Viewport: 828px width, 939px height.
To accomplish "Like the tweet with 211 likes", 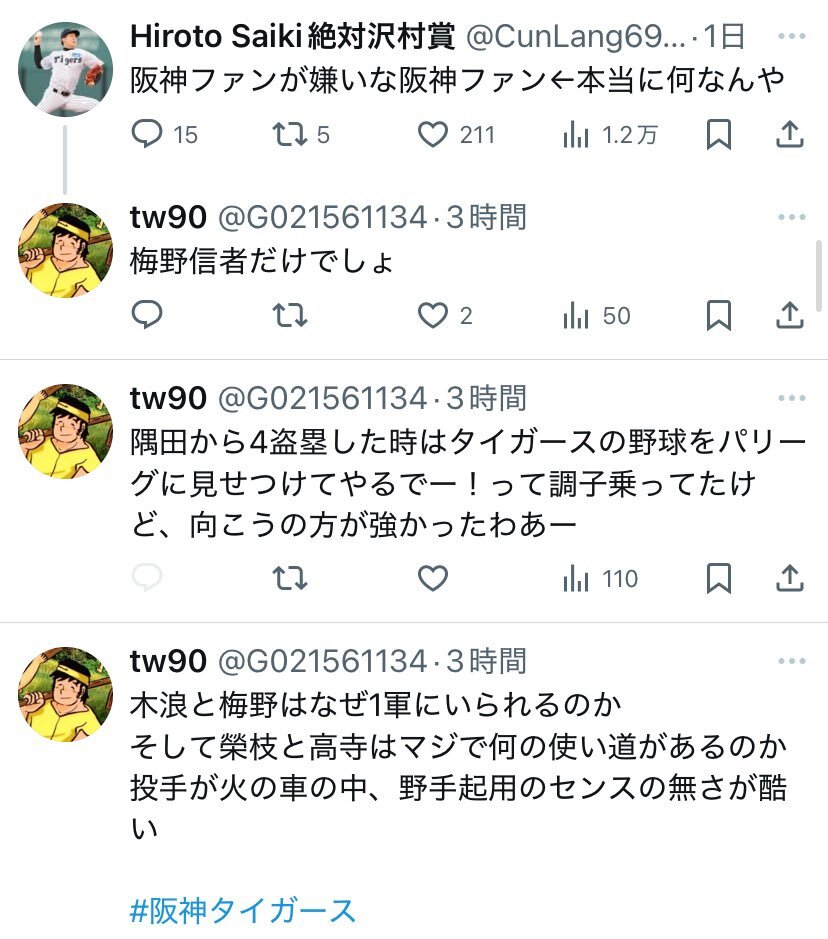I will click(x=432, y=134).
